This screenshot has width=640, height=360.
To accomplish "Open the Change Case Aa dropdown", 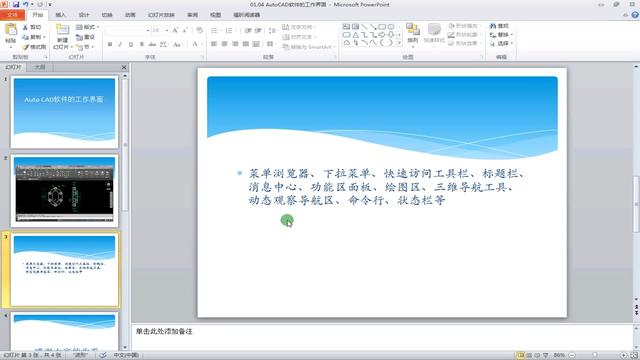I will click(177, 44).
